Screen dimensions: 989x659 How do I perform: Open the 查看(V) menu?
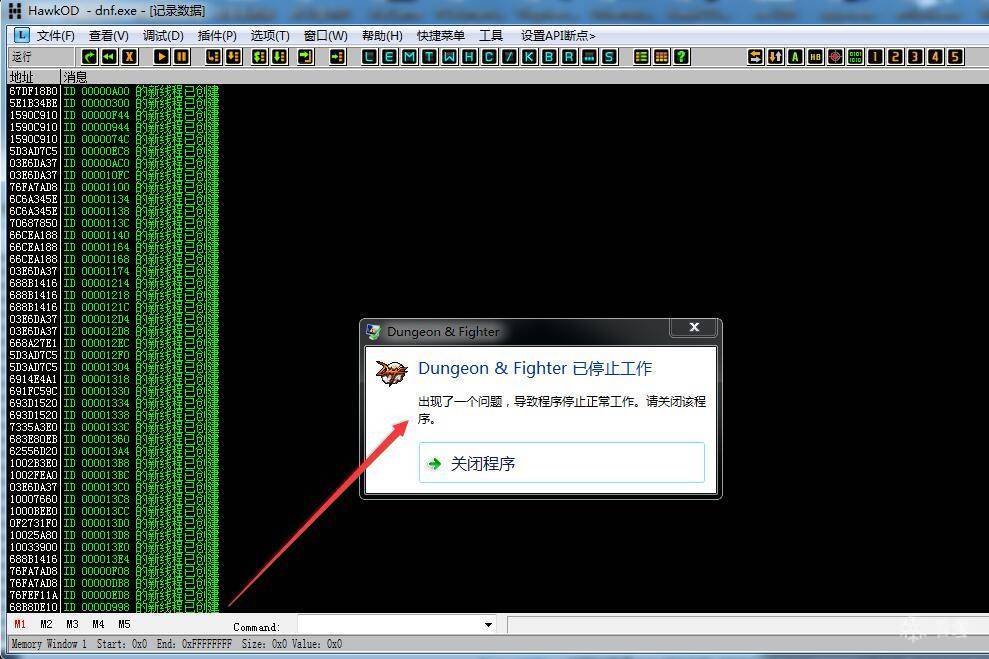tap(108, 36)
